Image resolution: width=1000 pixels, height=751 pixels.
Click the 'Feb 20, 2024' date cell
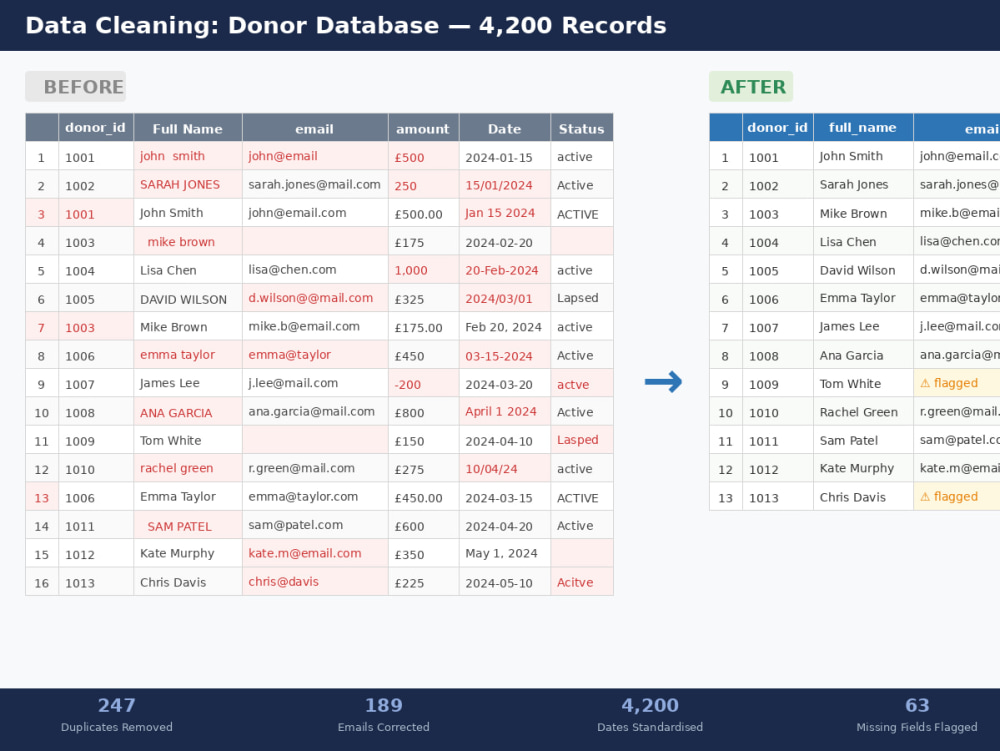504,327
